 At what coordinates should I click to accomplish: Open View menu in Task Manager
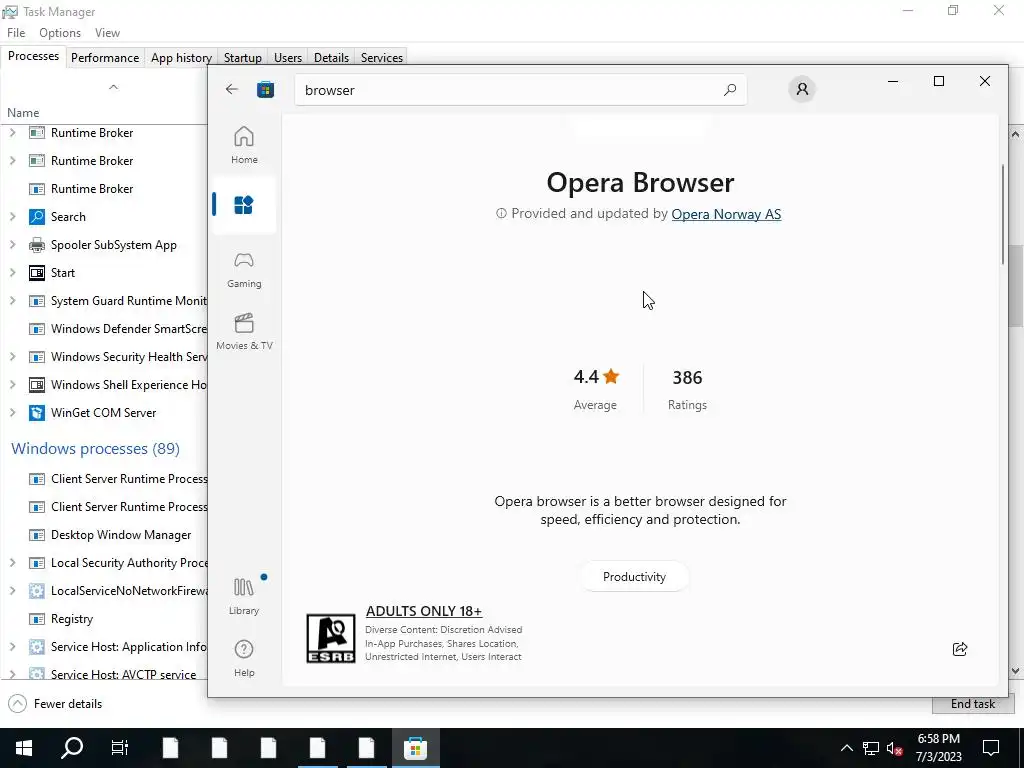pos(107,33)
